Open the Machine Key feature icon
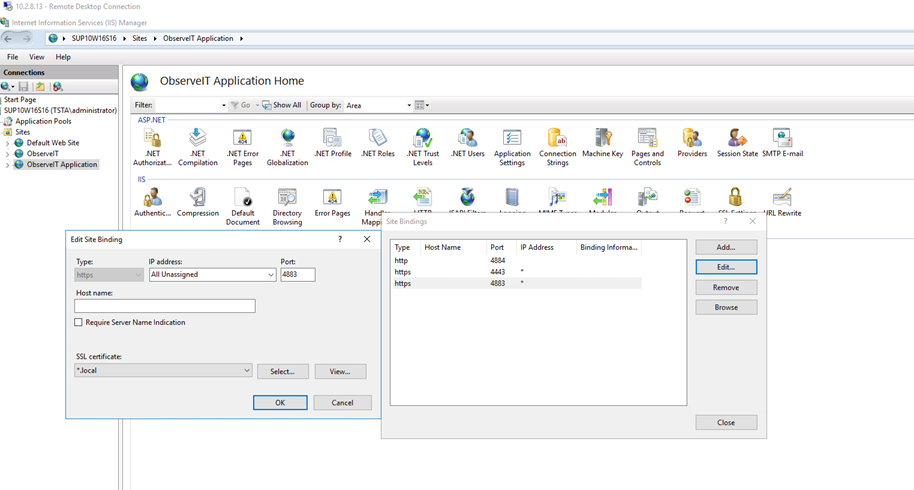The height and width of the screenshot is (490, 914). tap(602, 139)
